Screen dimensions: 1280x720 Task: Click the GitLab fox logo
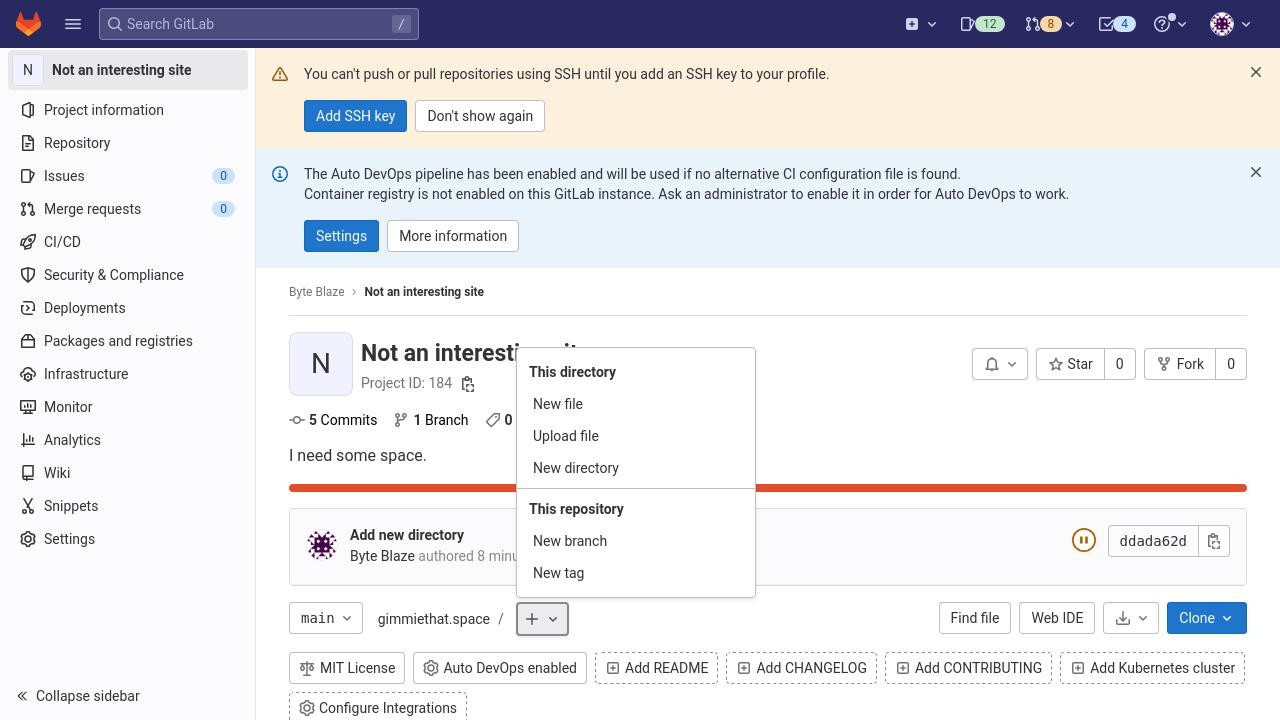(x=28, y=24)
